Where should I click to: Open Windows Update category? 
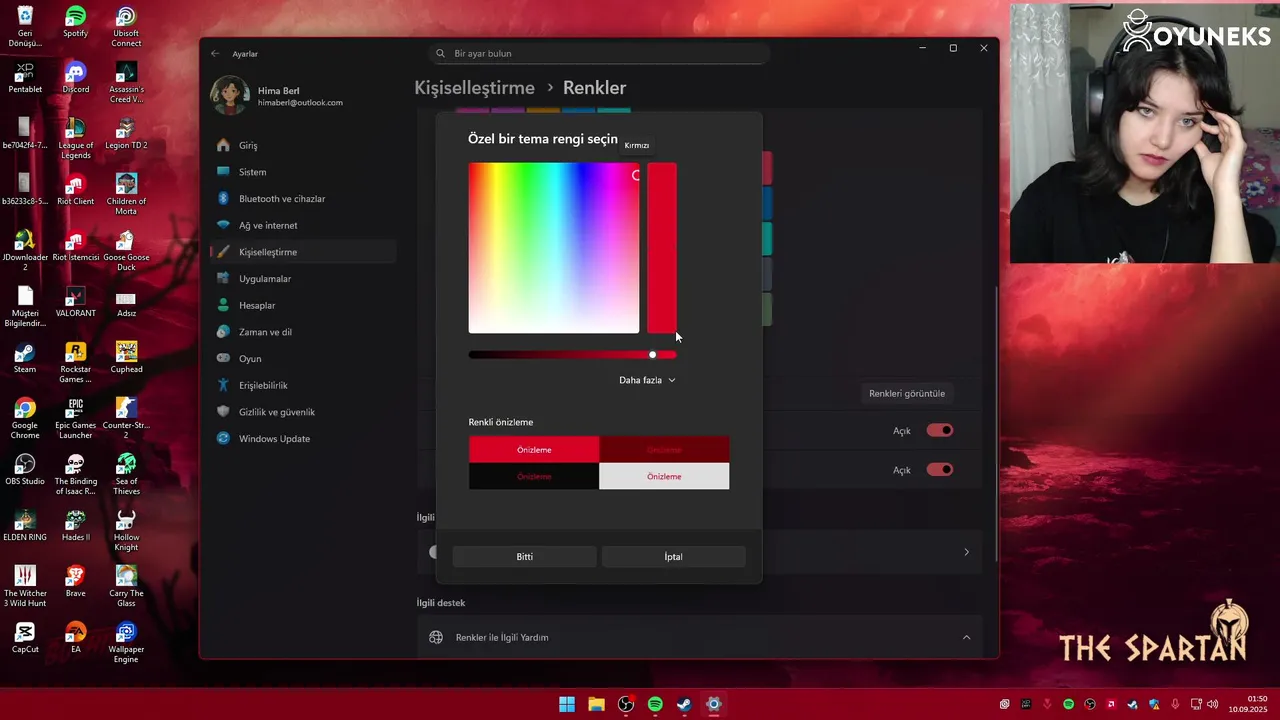coord(304,438)
